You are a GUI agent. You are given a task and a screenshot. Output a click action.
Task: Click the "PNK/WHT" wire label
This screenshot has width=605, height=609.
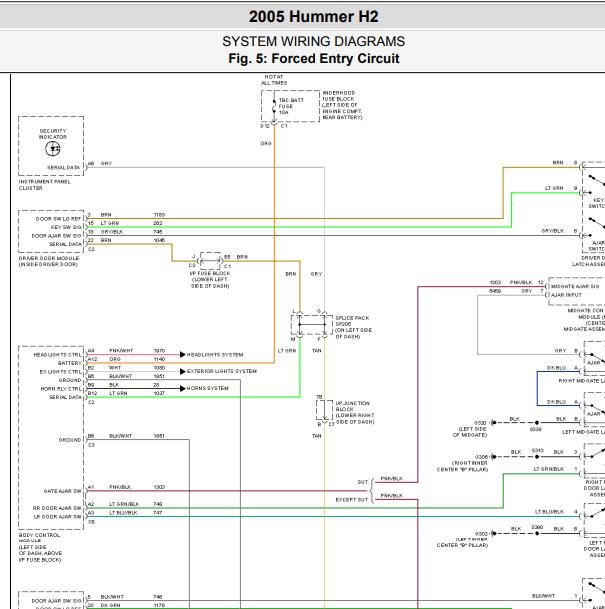121,351
